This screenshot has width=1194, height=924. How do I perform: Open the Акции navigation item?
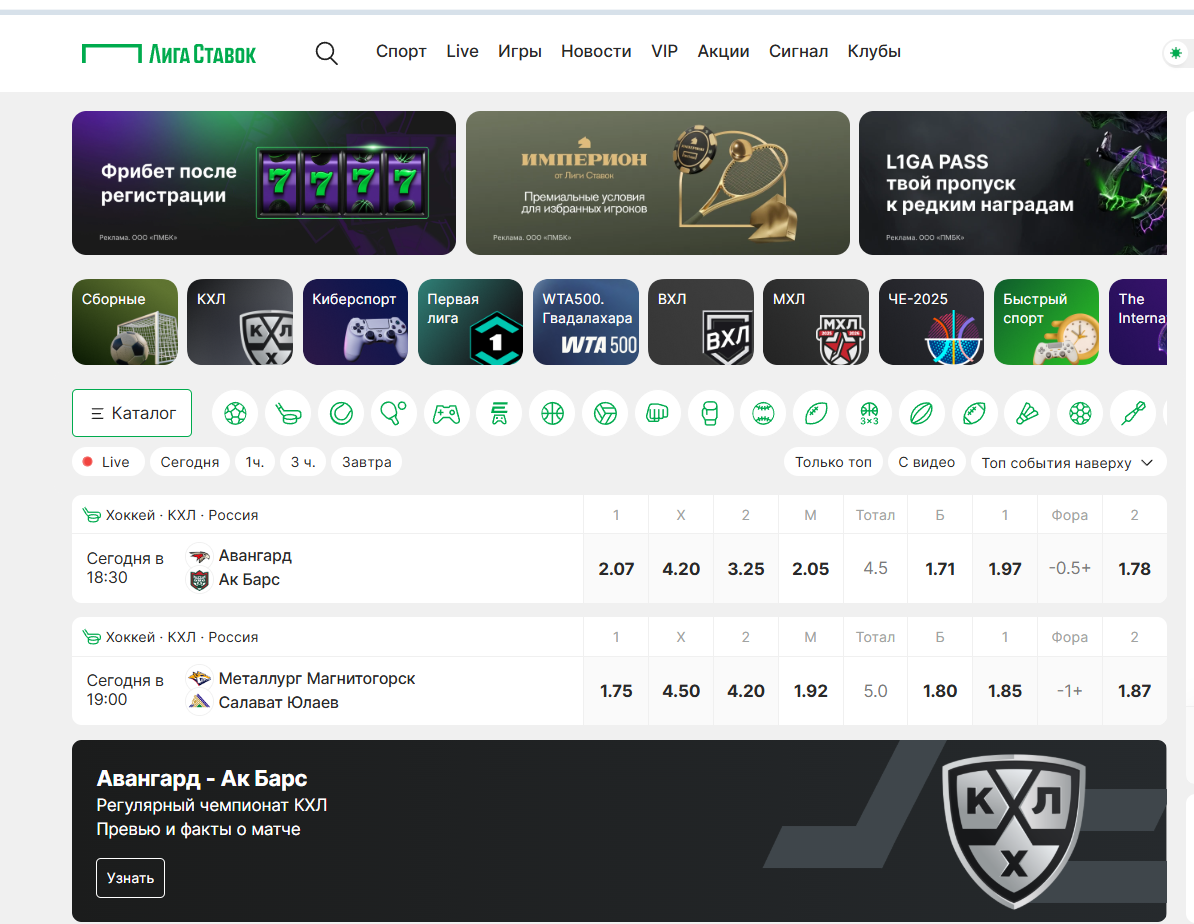click(723, 51)
